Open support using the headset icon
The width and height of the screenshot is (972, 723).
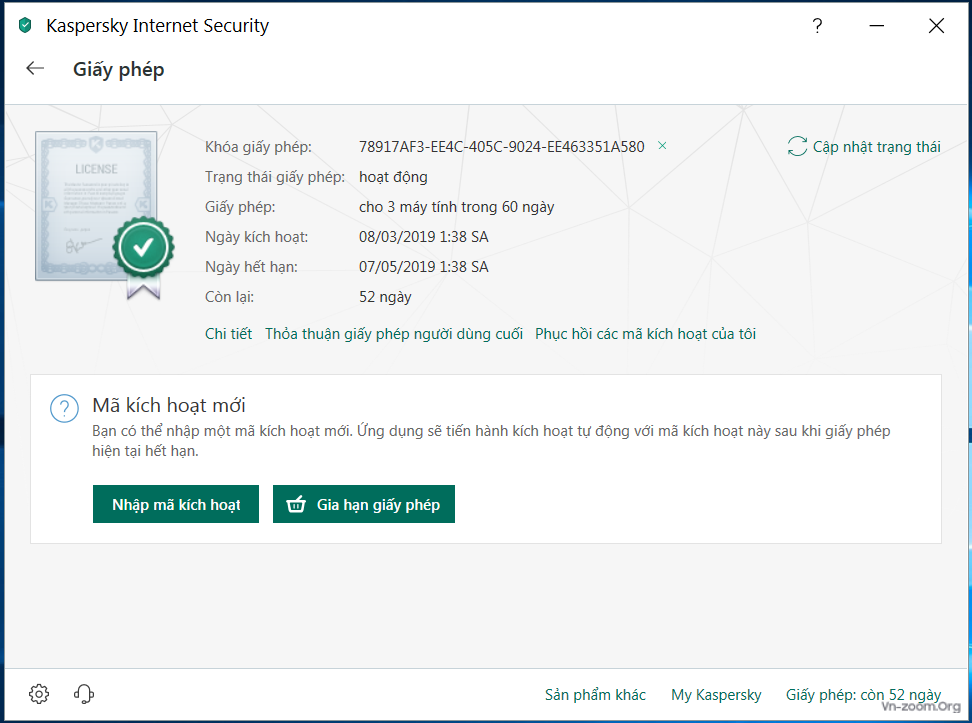pos(83,693)
